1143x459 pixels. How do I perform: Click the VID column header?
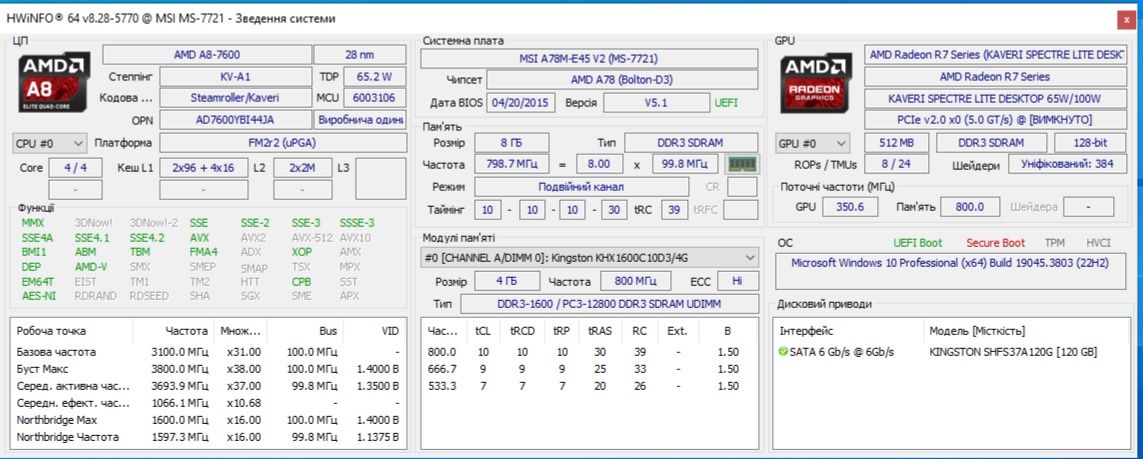[x=374, y=331]
